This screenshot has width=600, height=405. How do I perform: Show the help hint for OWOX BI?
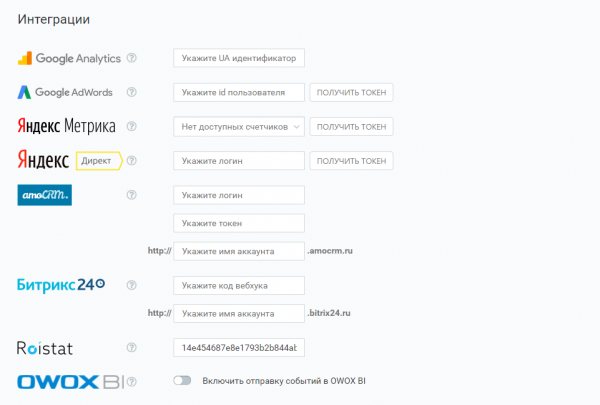pos(132,382)
